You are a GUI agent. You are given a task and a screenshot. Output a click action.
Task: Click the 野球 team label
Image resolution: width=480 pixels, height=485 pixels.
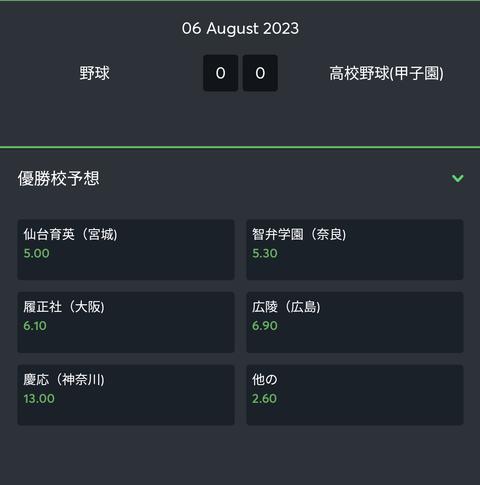(x=94, y=73)
